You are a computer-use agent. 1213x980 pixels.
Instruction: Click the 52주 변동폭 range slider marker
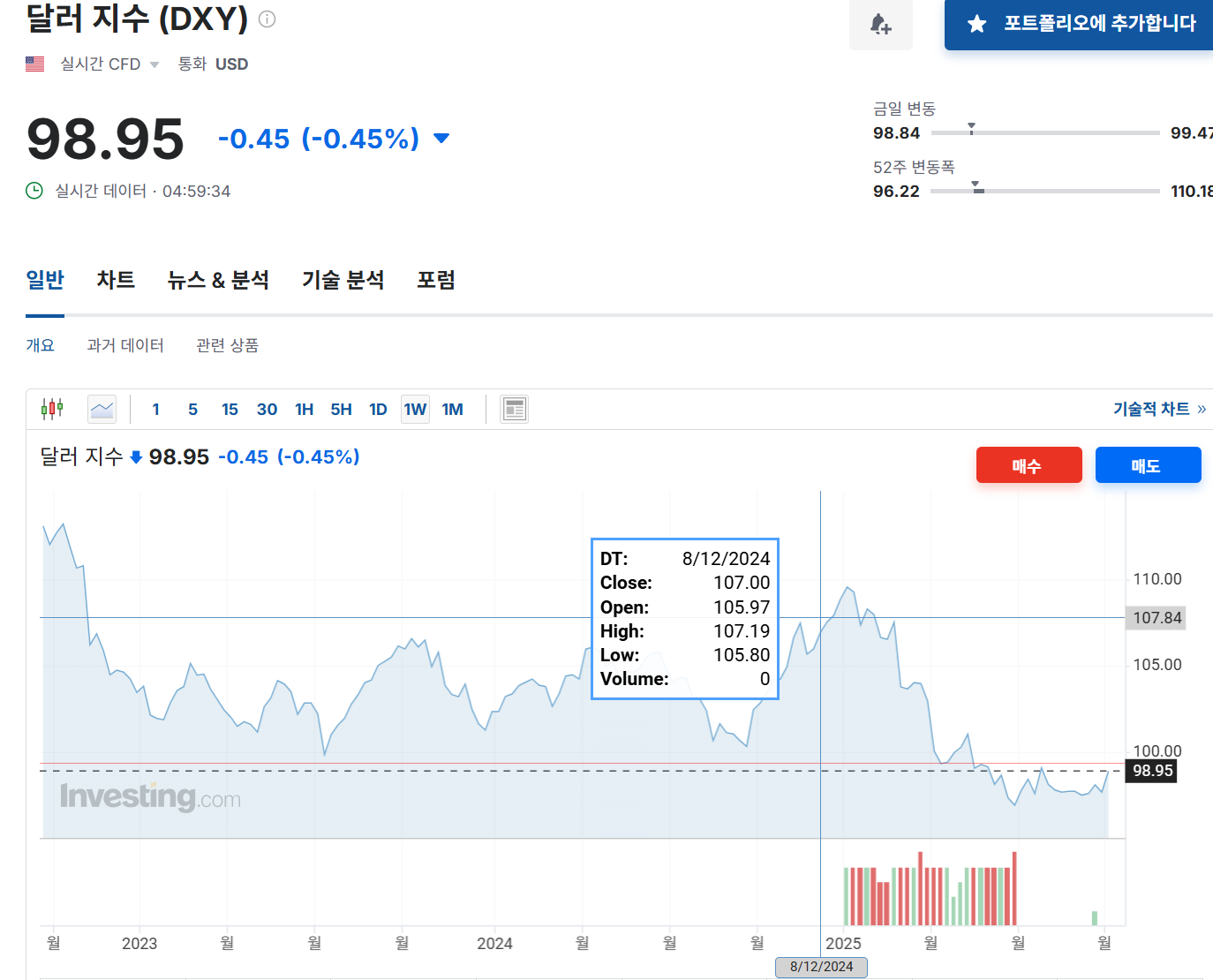pyautogui.click(x=976, y=187)
